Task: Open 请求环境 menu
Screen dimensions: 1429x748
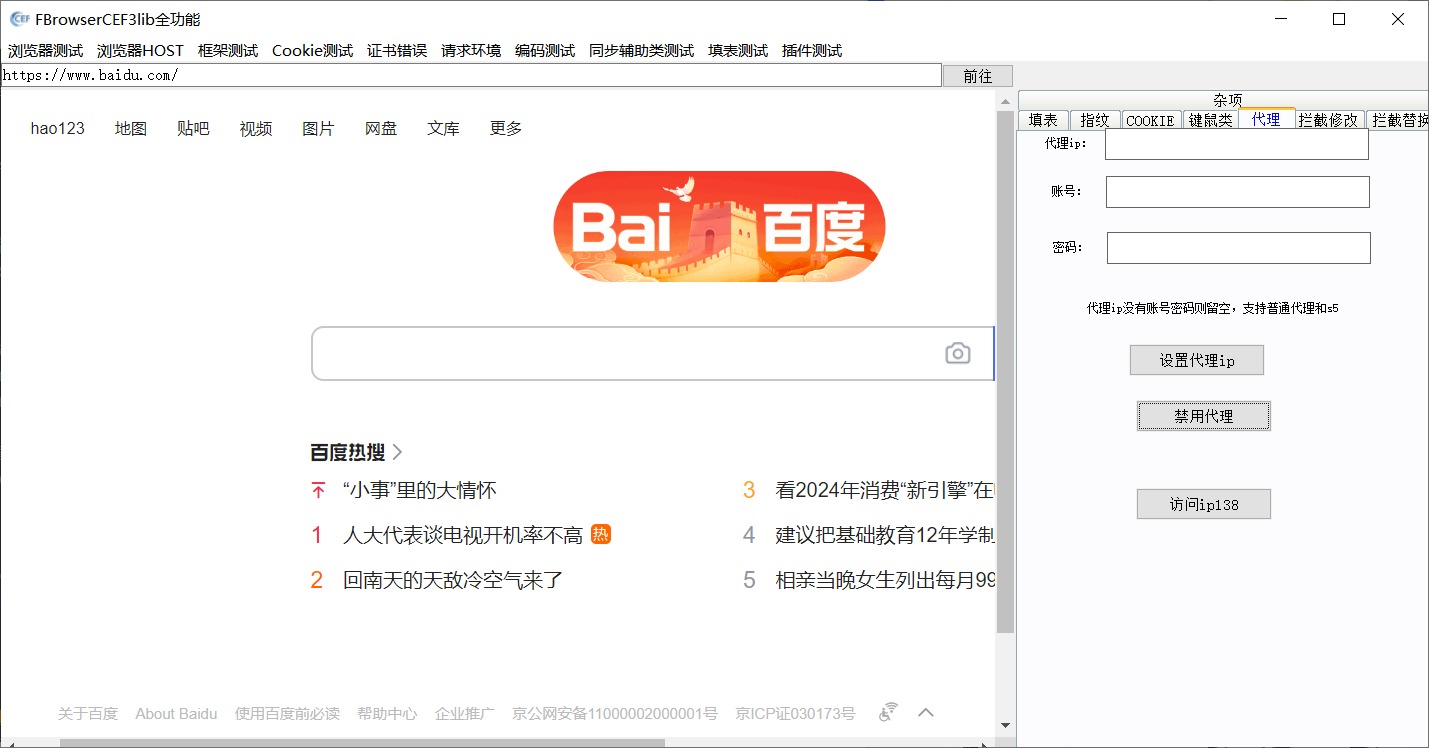Action: [471, 51]
